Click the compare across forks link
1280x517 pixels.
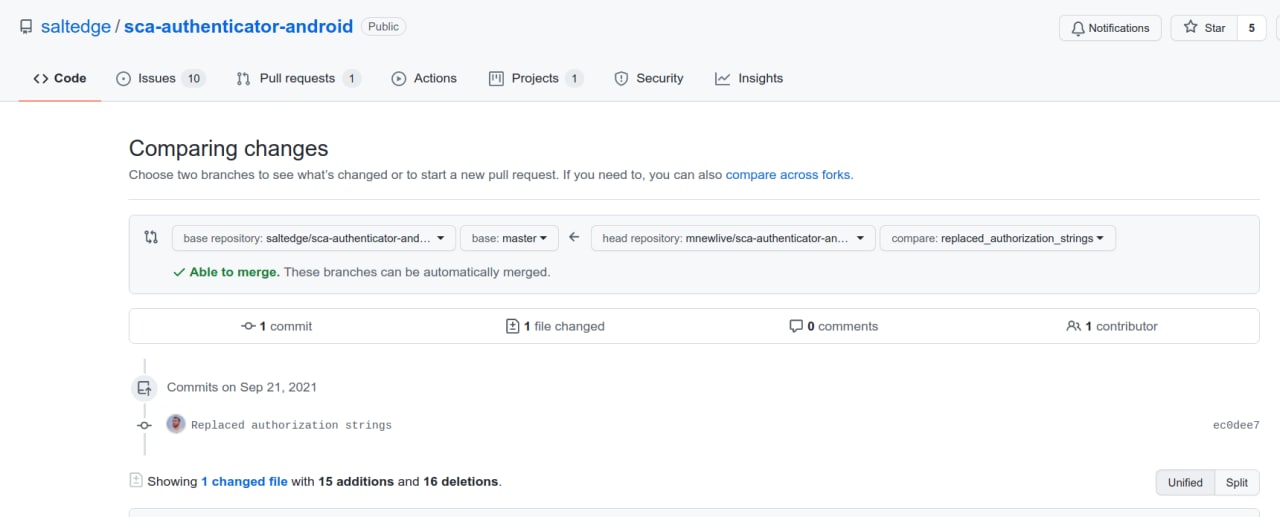(788, 174)
